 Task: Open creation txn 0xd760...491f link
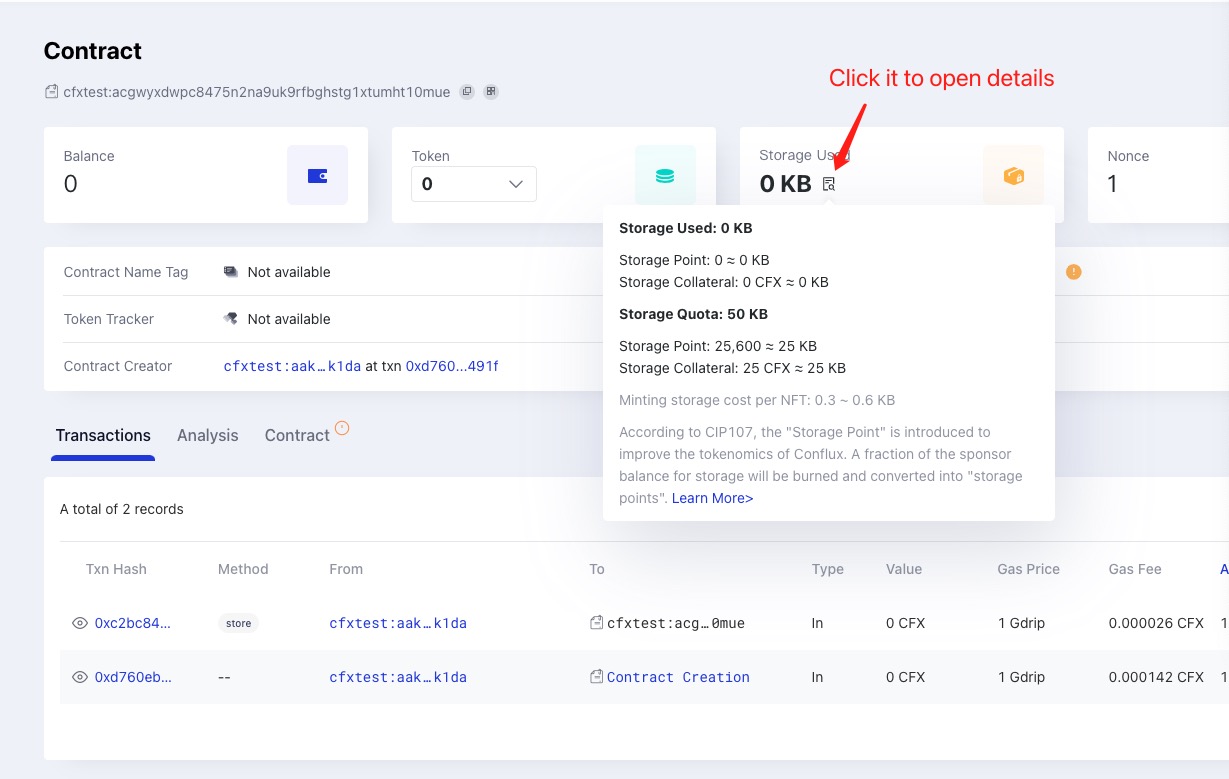click(451, 366)
